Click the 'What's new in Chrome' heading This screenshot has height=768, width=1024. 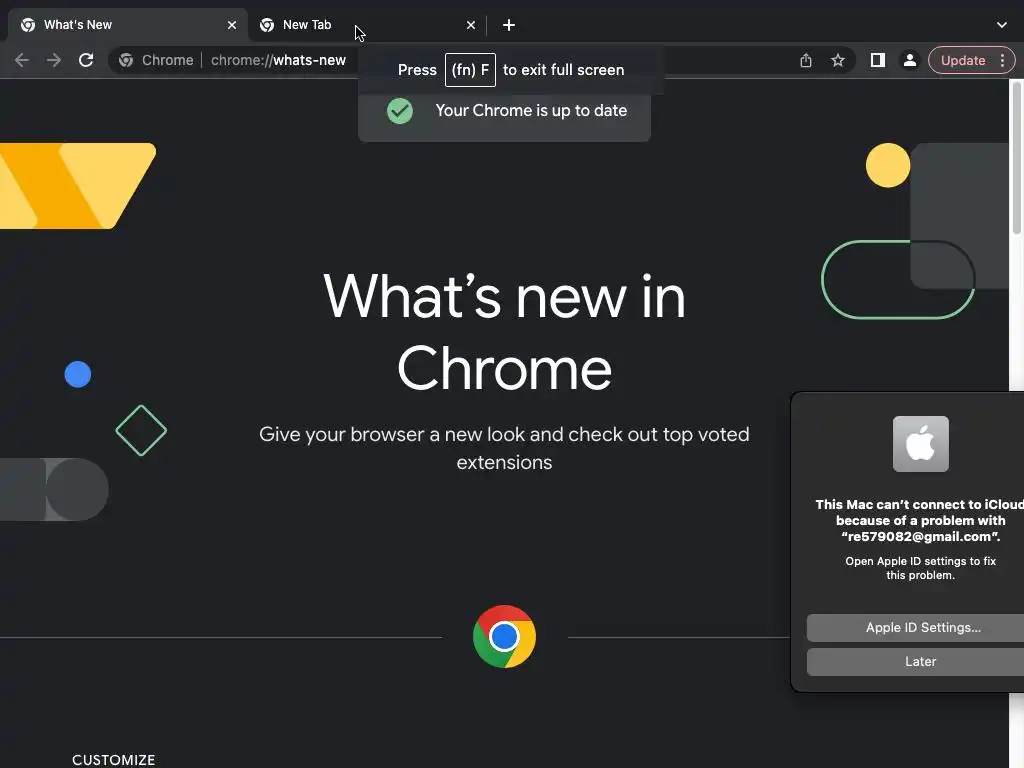pos(504,332)
